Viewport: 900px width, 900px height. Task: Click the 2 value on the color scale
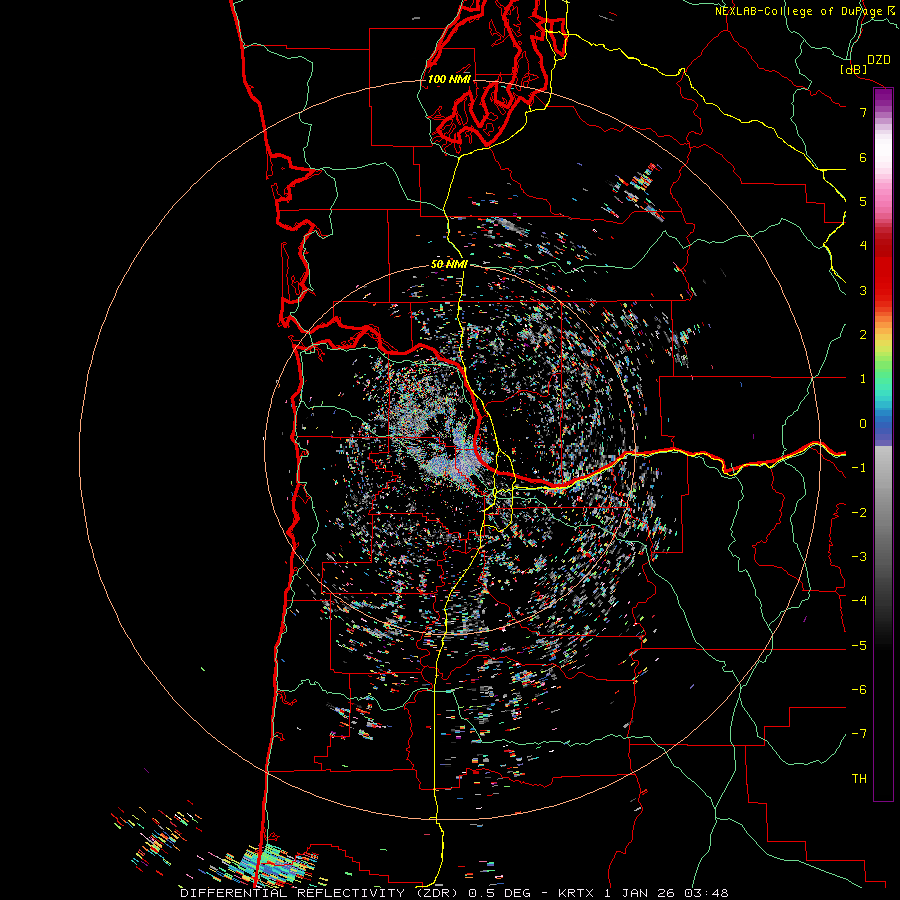[863, 335]
